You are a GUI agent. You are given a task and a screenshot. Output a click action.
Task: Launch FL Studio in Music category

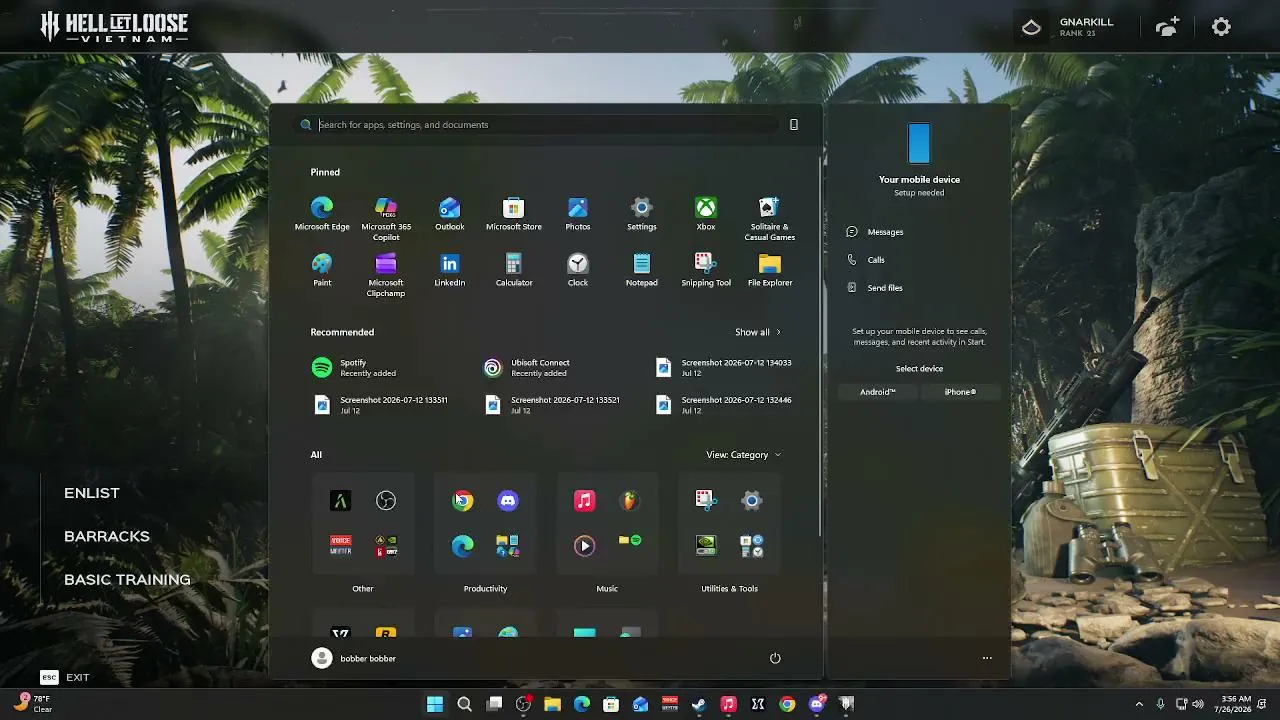[630, 500]
